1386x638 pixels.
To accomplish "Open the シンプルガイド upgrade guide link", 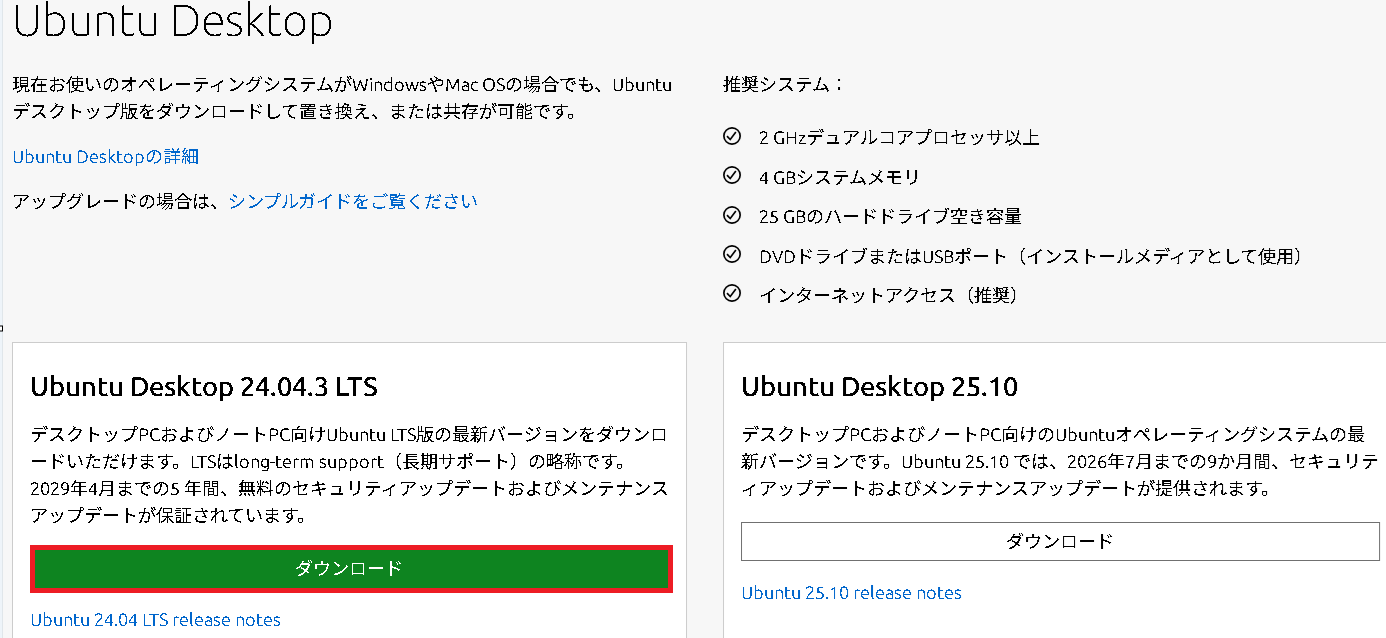I will tap(352, 201).
